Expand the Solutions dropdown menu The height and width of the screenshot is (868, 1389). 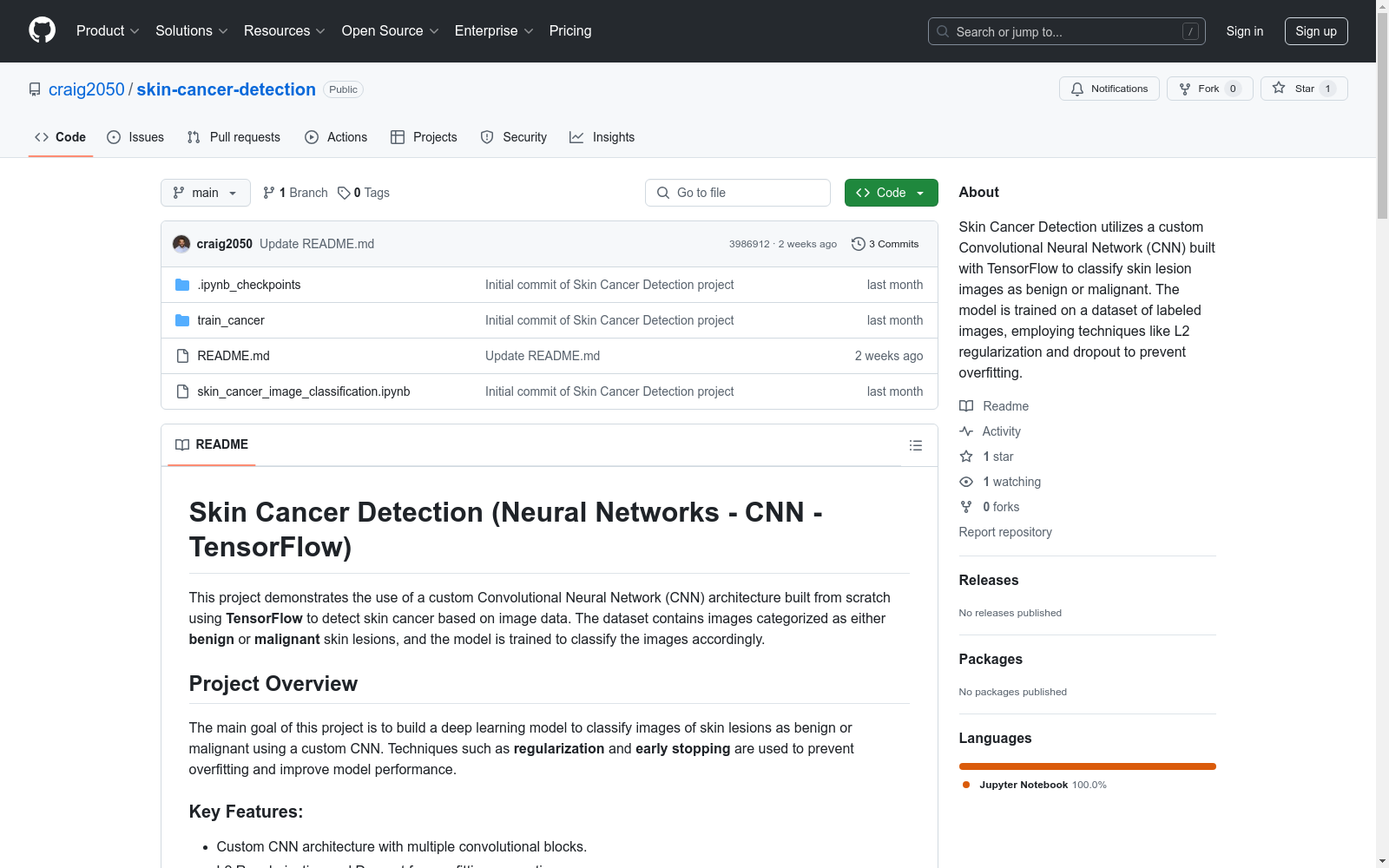click(x=192, y=30)
